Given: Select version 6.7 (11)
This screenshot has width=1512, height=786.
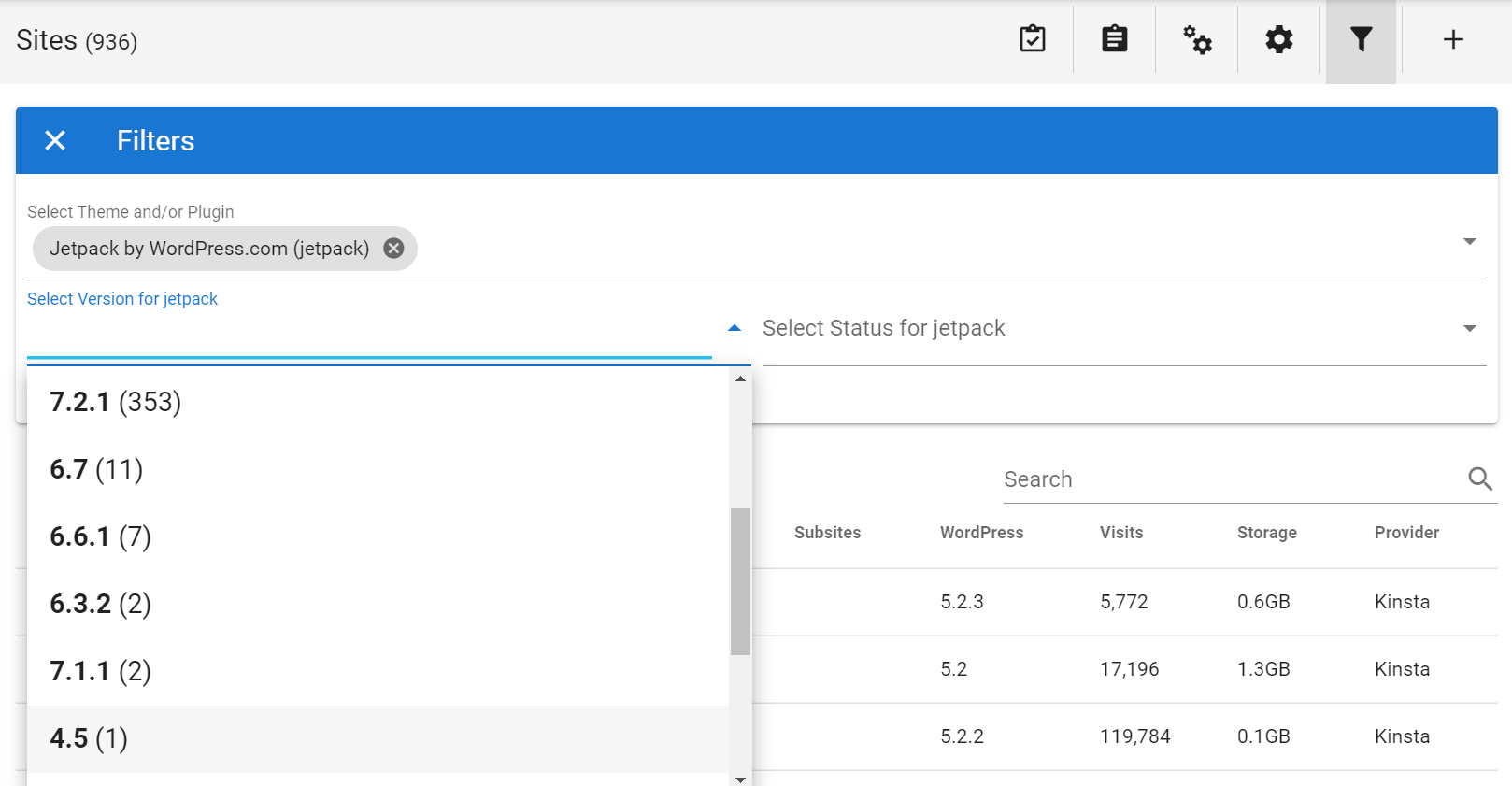Looking at the screenshot, I should click(378, 469).
